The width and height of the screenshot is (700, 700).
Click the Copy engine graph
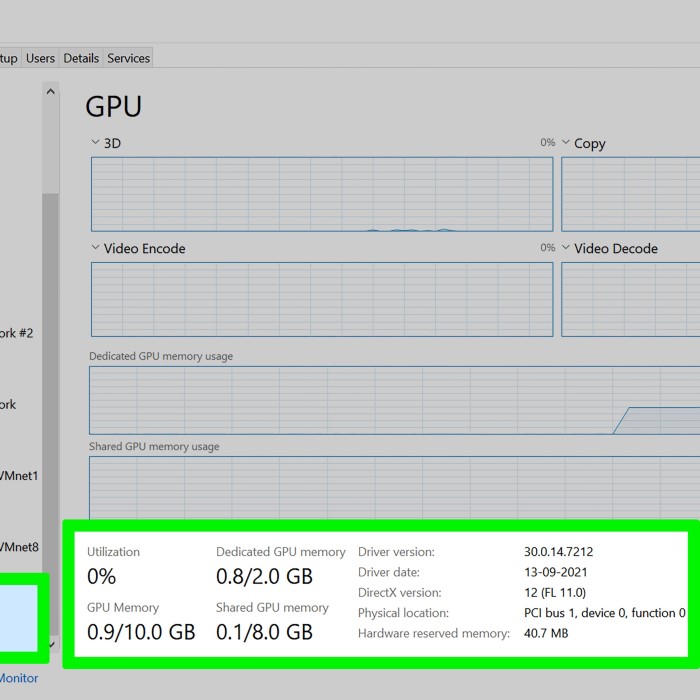click(630, 194)
